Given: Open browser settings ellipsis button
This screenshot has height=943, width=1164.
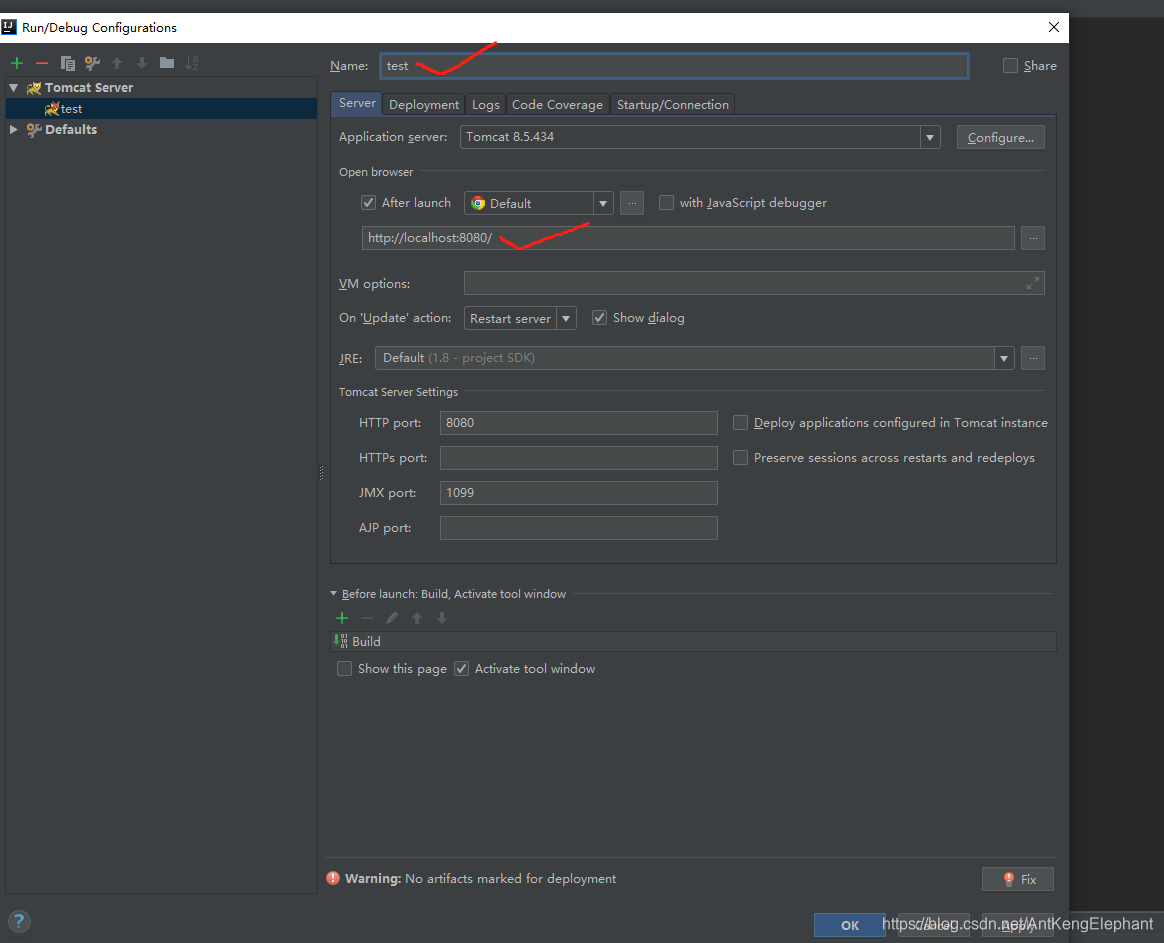Looking at the screenshot, I should point(632,203).
